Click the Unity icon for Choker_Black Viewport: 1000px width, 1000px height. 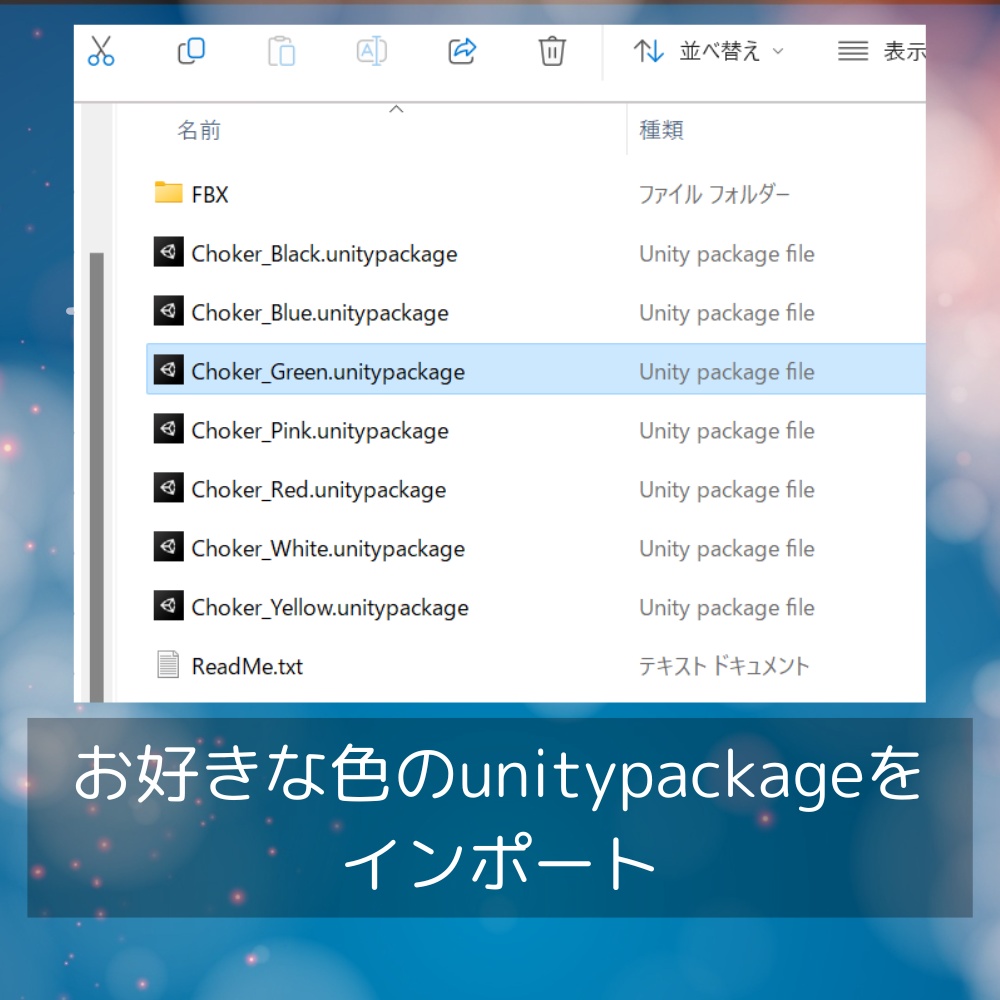pyautogui.click(x=168, y=252)
